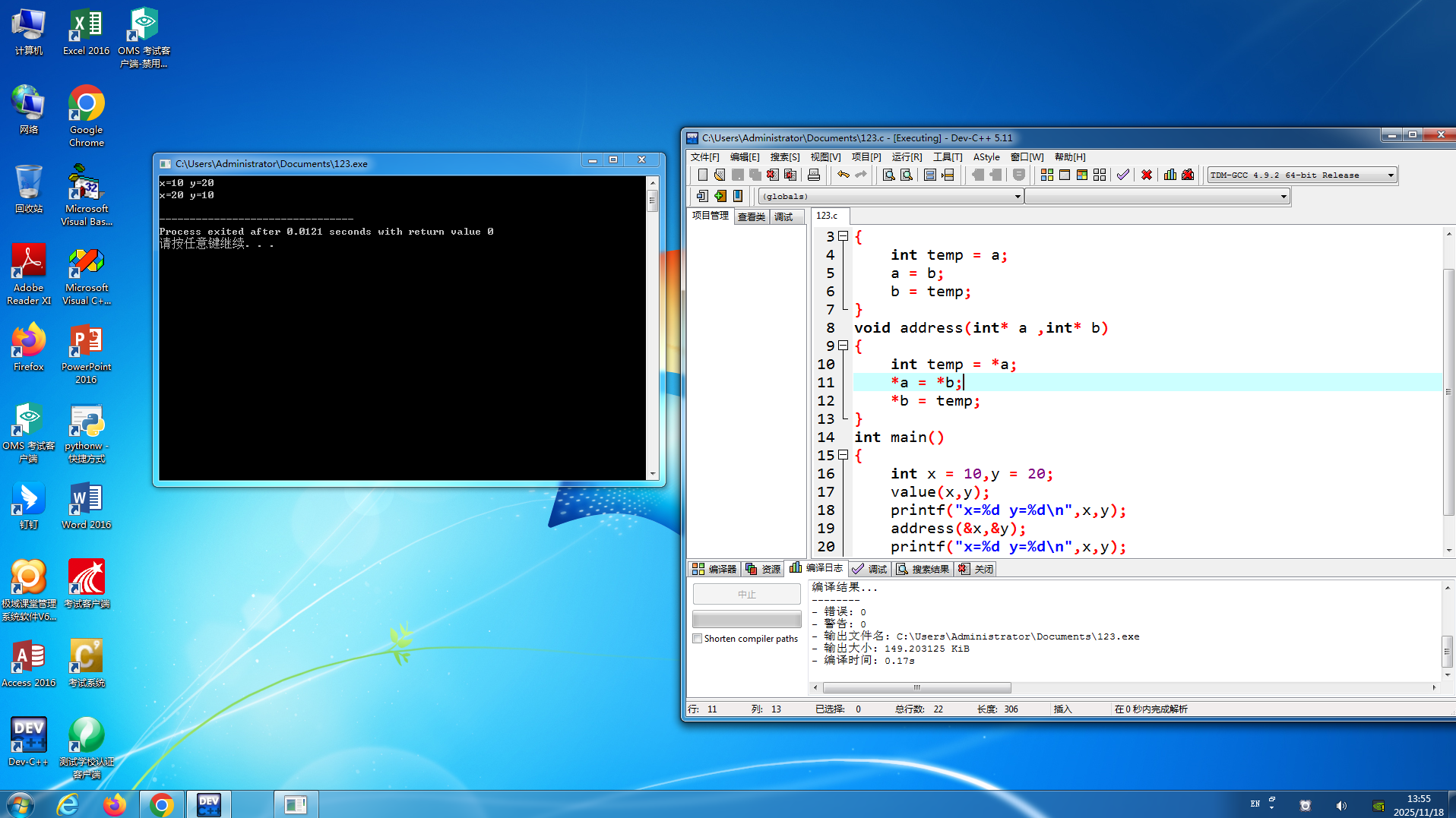Open the 文件[F] menu
The height and width of the screenshot is (818, 1456).
coord(704,157)
